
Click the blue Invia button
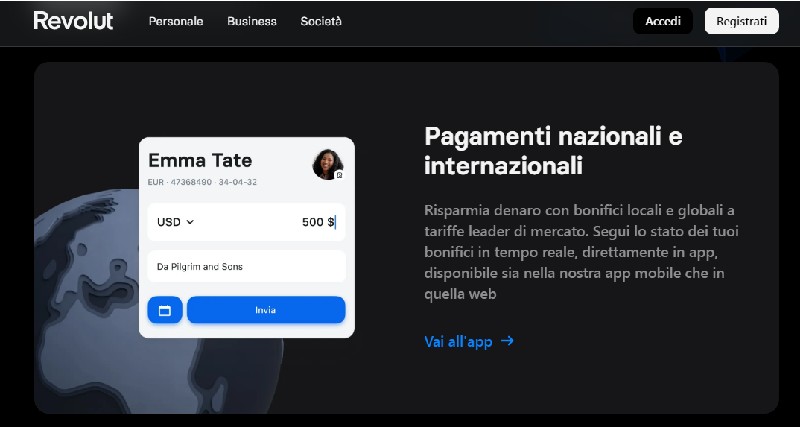point(266,310)
